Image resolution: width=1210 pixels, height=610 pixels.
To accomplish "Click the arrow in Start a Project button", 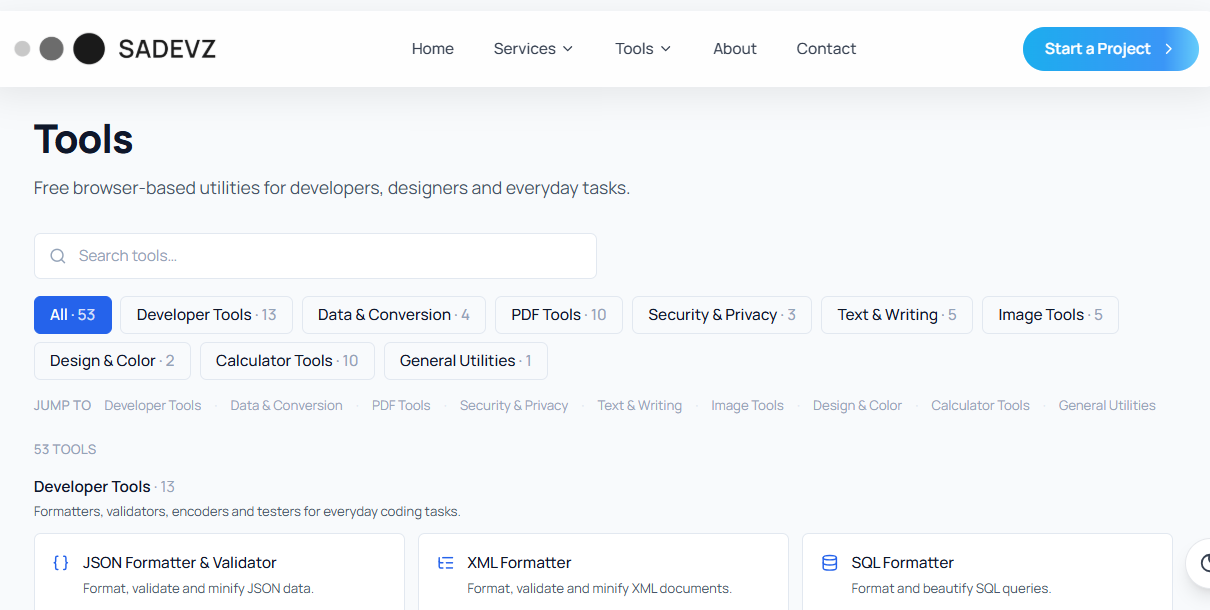I will pyautogui.click(x=1168, y=49).
